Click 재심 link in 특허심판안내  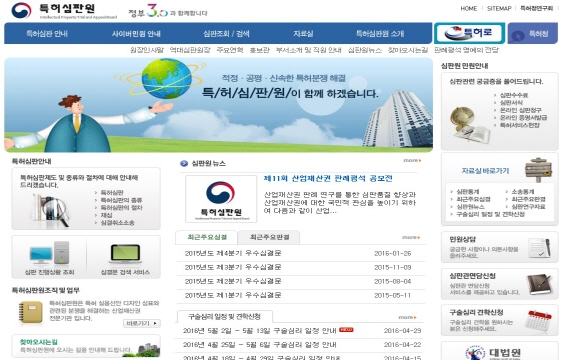[x=106, y=215]
